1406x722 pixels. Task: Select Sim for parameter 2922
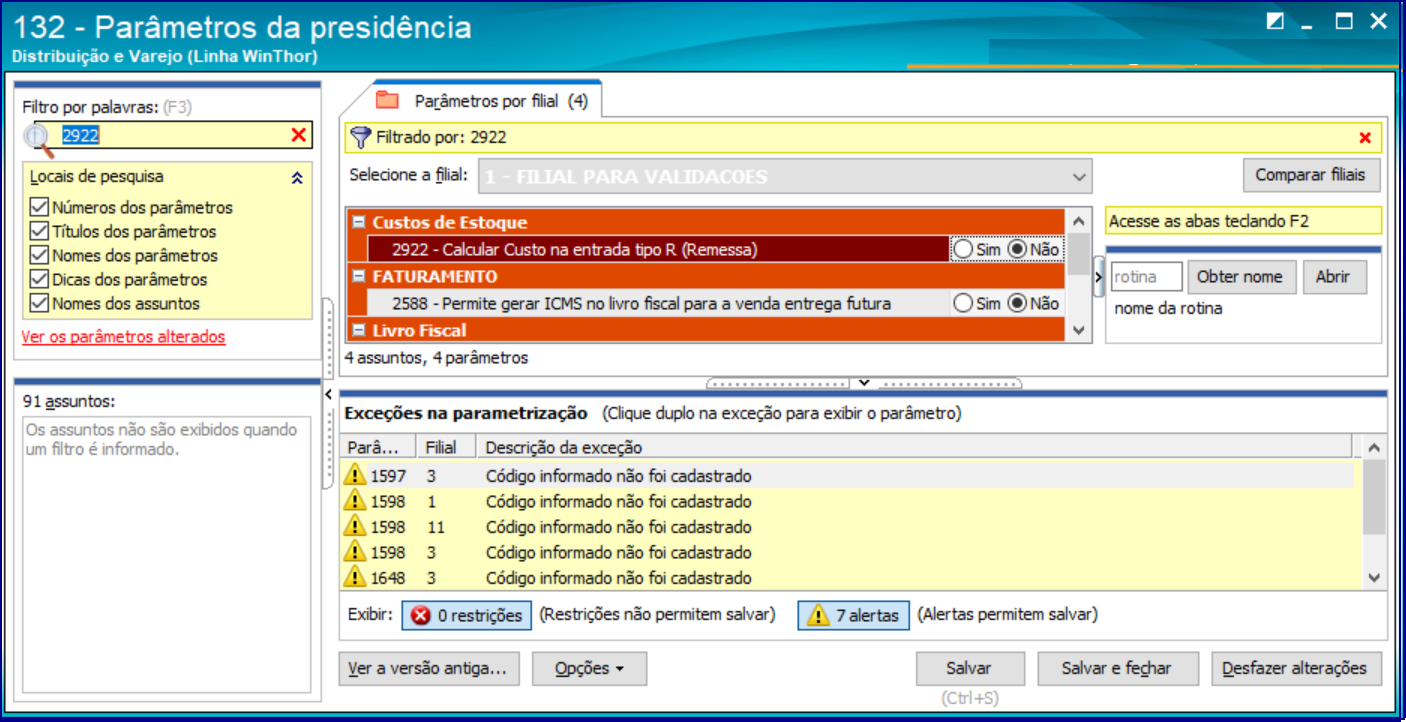pyautogui.click(x=963, y=249)
